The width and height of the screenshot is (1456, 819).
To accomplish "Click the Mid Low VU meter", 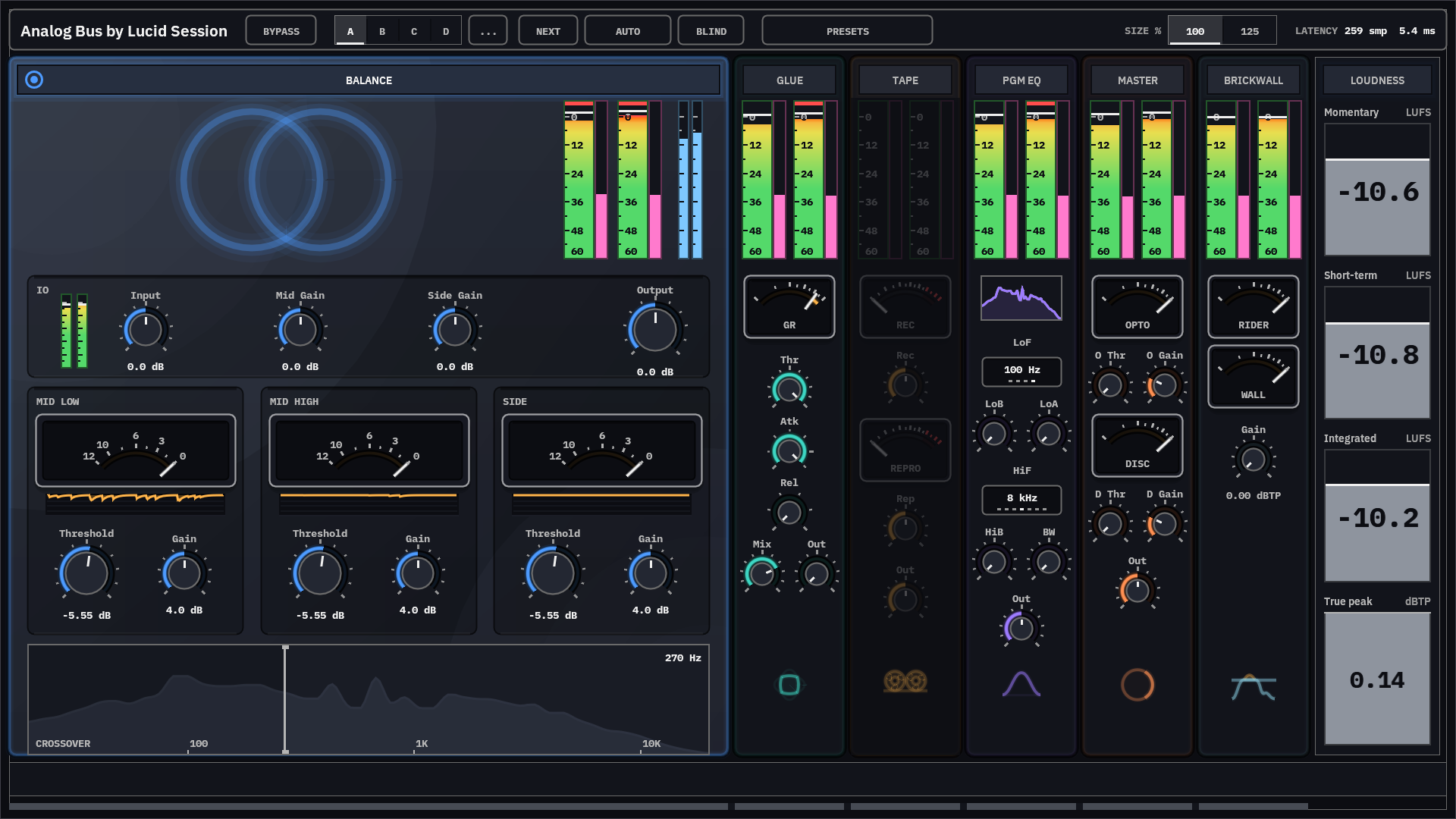I will [136, 450].
